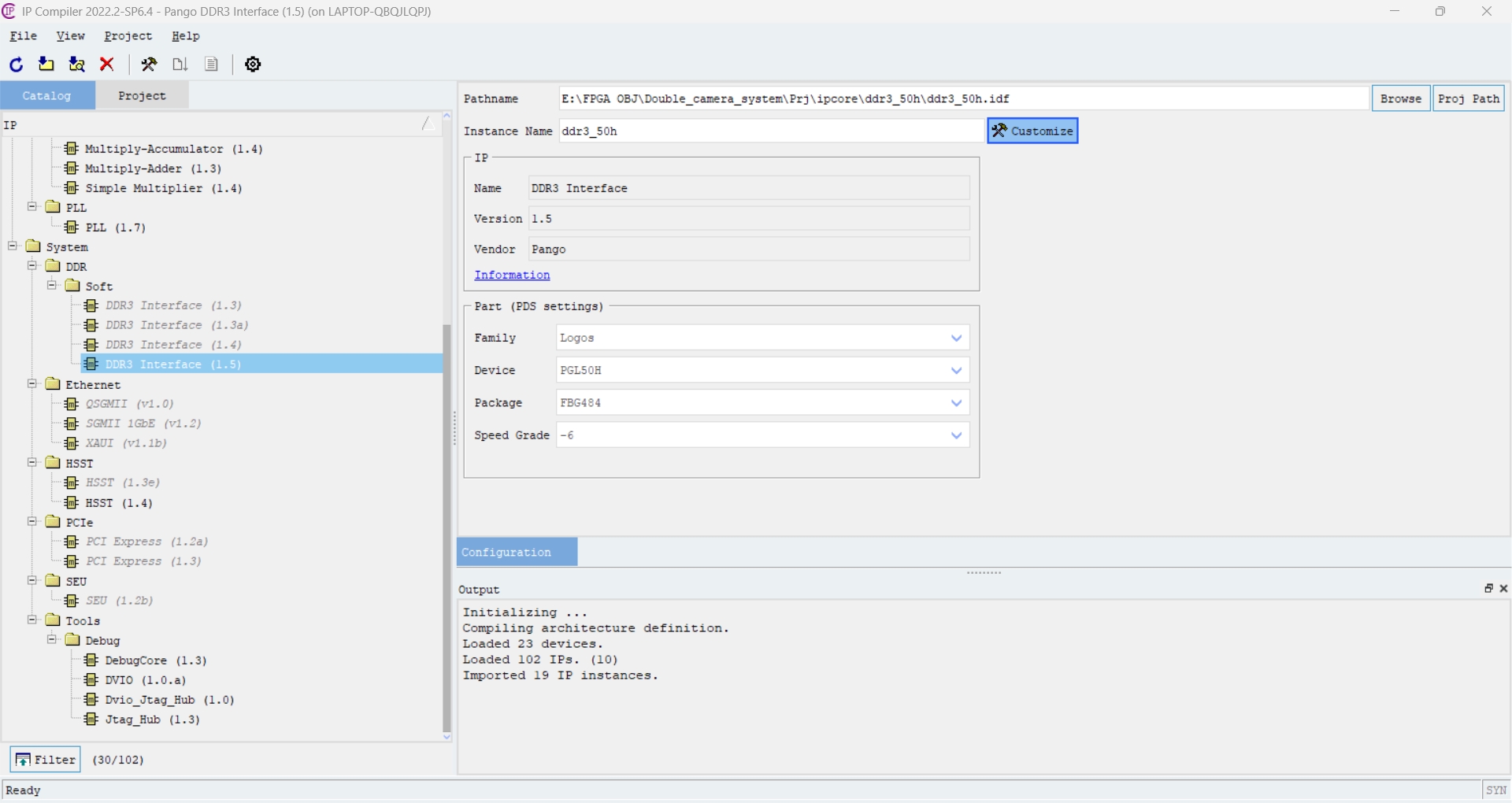Open the View menu
Image resolution: width=1512 pixels, height=803 pixels.
tap(70, 36)
